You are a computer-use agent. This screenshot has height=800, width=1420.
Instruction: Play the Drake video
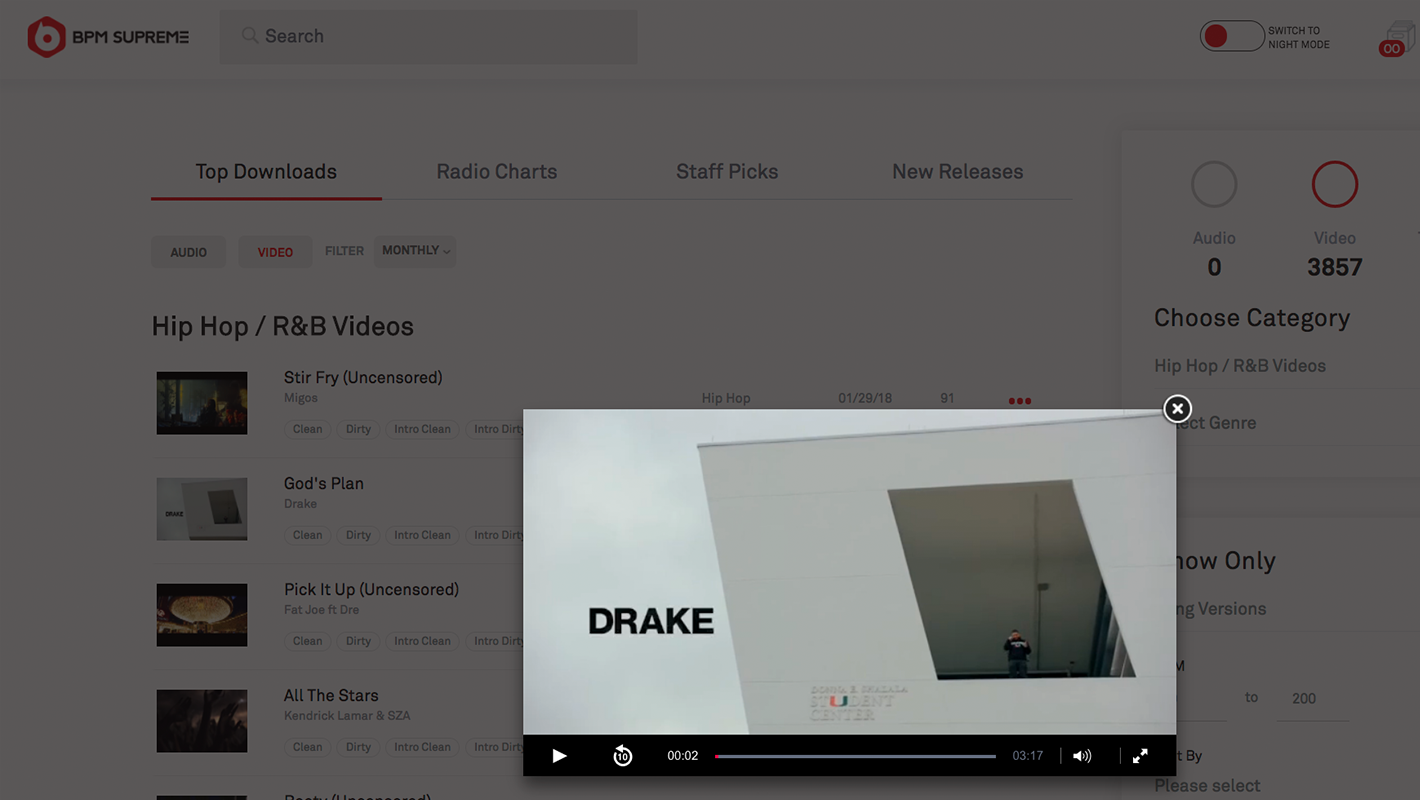pos(559,756)
